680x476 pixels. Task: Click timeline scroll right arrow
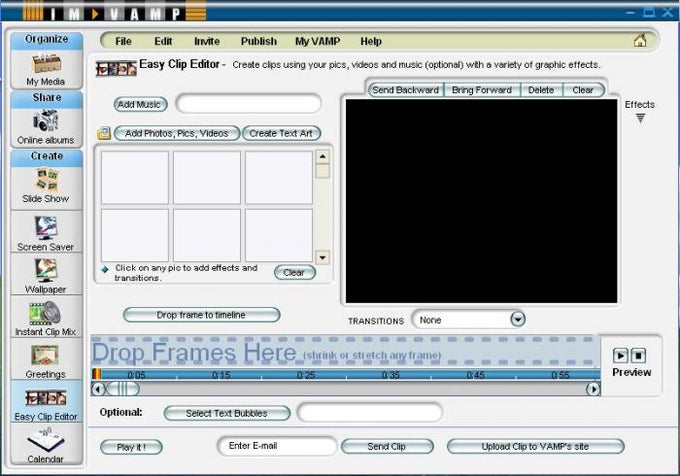tap(593, 389)
